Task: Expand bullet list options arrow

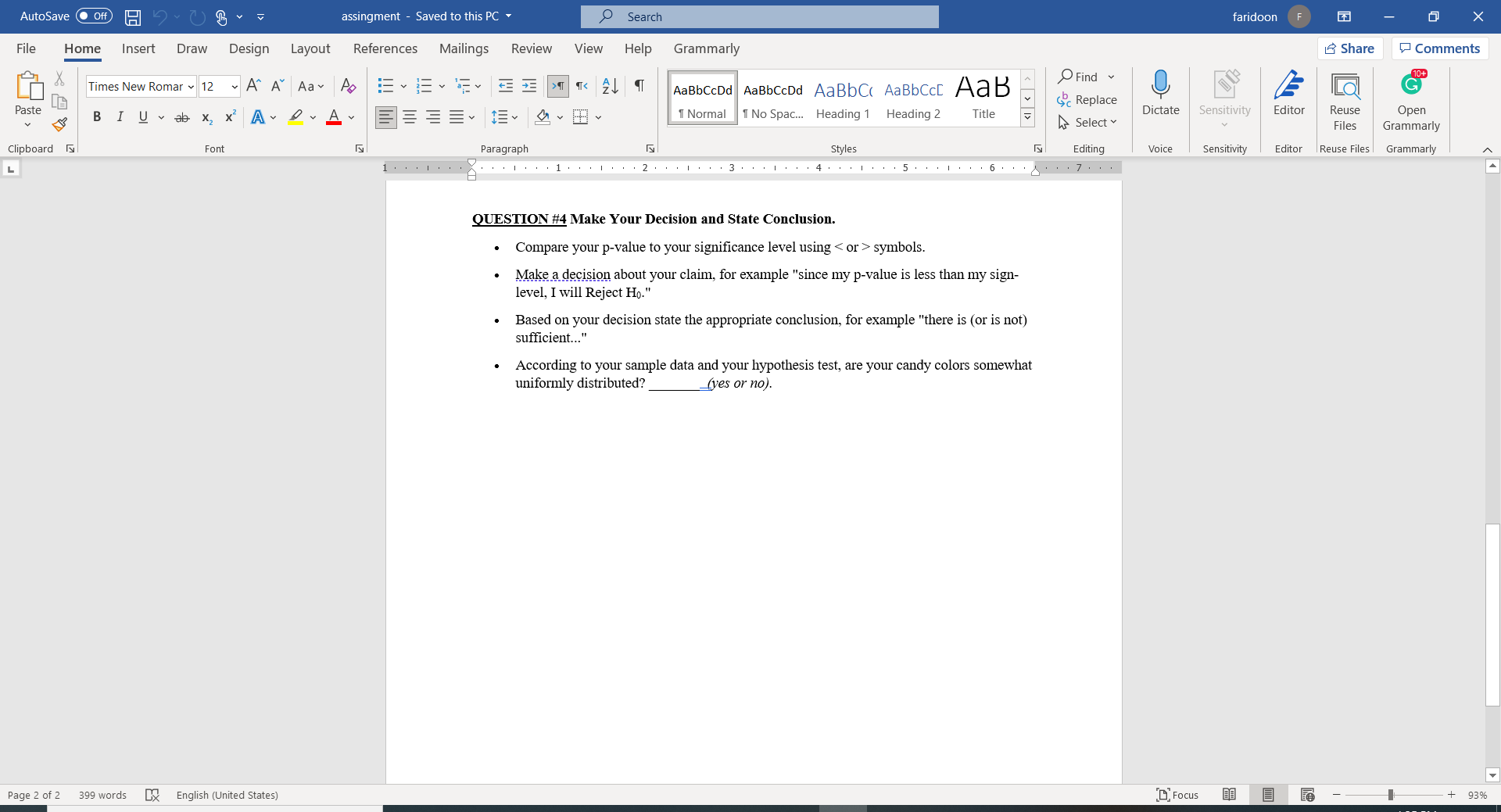Action: 403,86
